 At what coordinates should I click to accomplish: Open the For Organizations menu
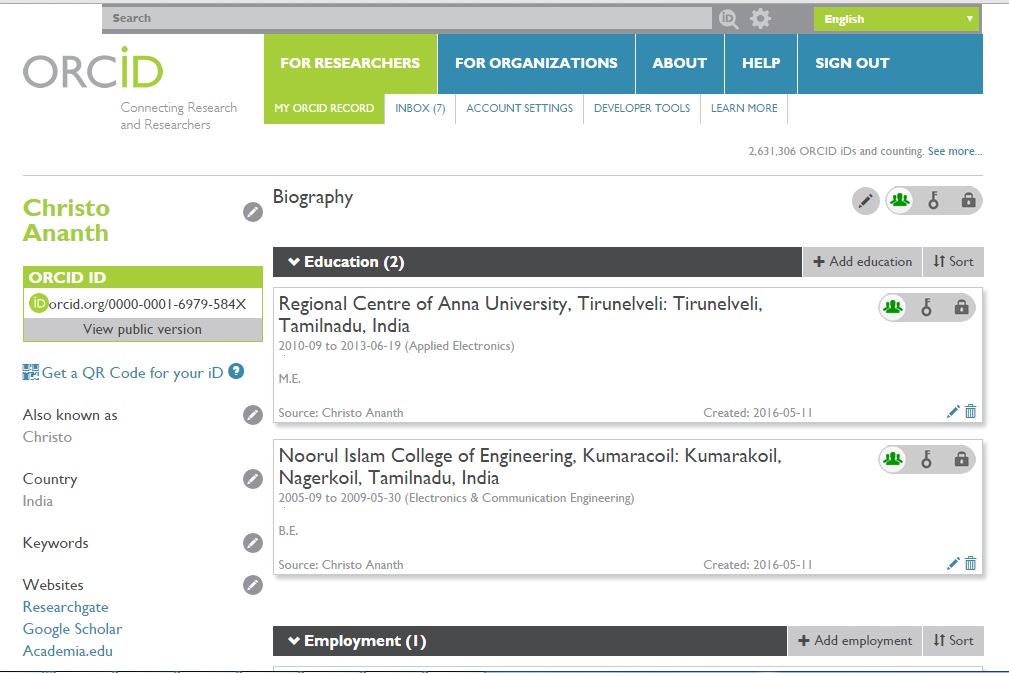pyautogui.click(x=536, y=63)
